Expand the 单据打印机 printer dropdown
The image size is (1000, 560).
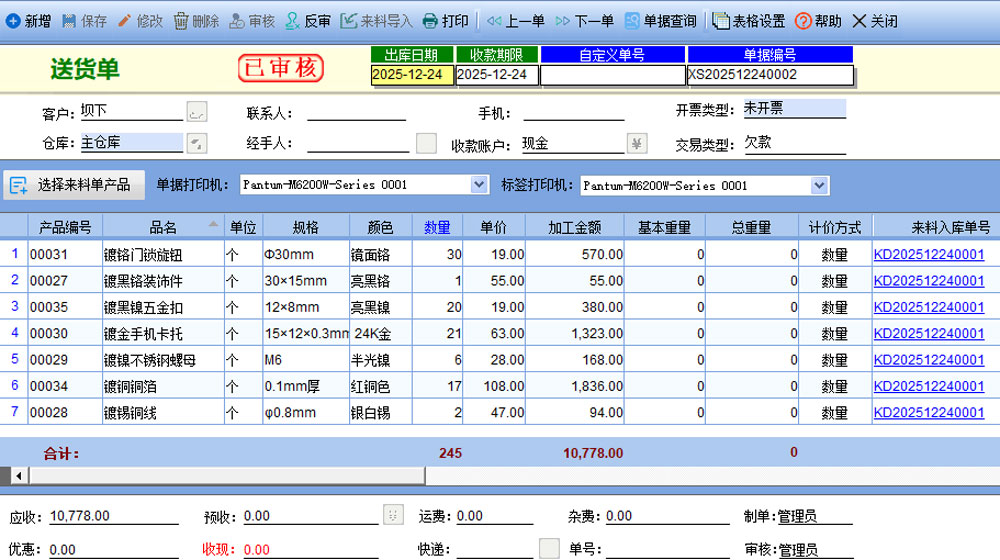(x=478, y=185)
